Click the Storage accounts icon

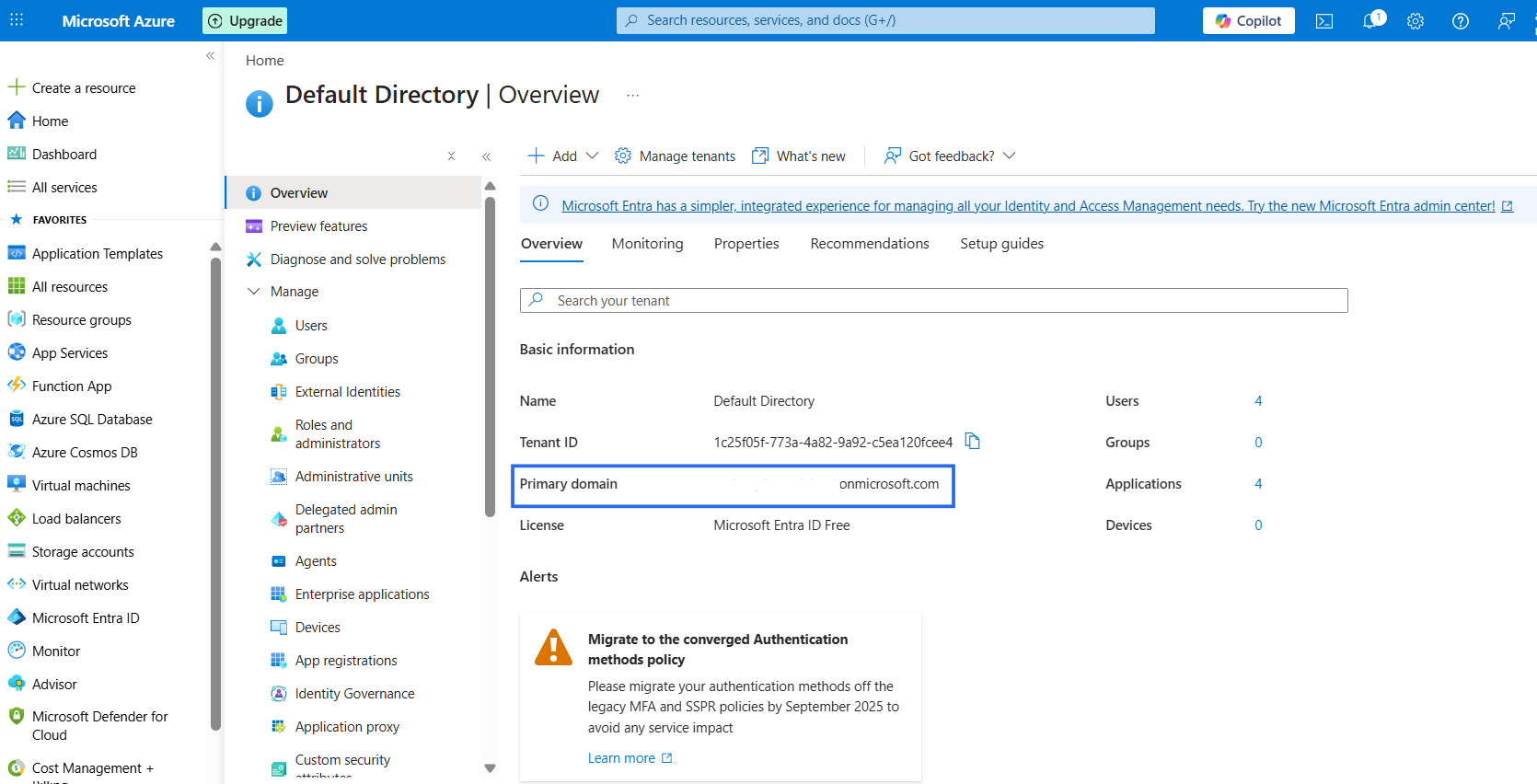pyautogui.click(x=17, y=551)
